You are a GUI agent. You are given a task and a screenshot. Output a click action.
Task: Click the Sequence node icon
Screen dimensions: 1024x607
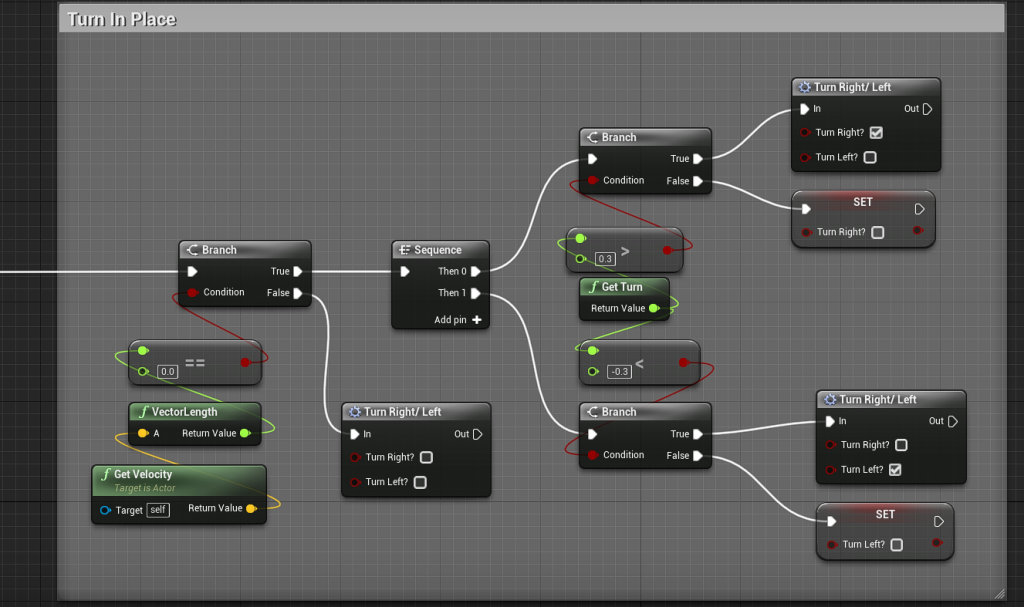coord(404,250)
